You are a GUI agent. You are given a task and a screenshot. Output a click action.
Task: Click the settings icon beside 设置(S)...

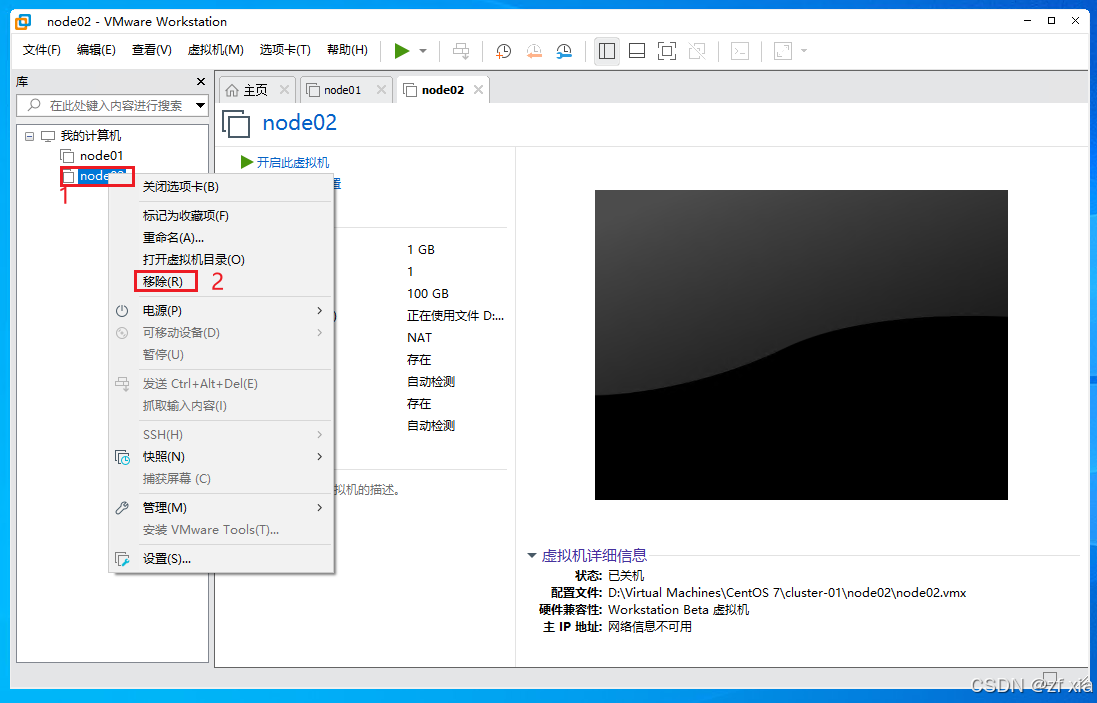tap(122, 560)
